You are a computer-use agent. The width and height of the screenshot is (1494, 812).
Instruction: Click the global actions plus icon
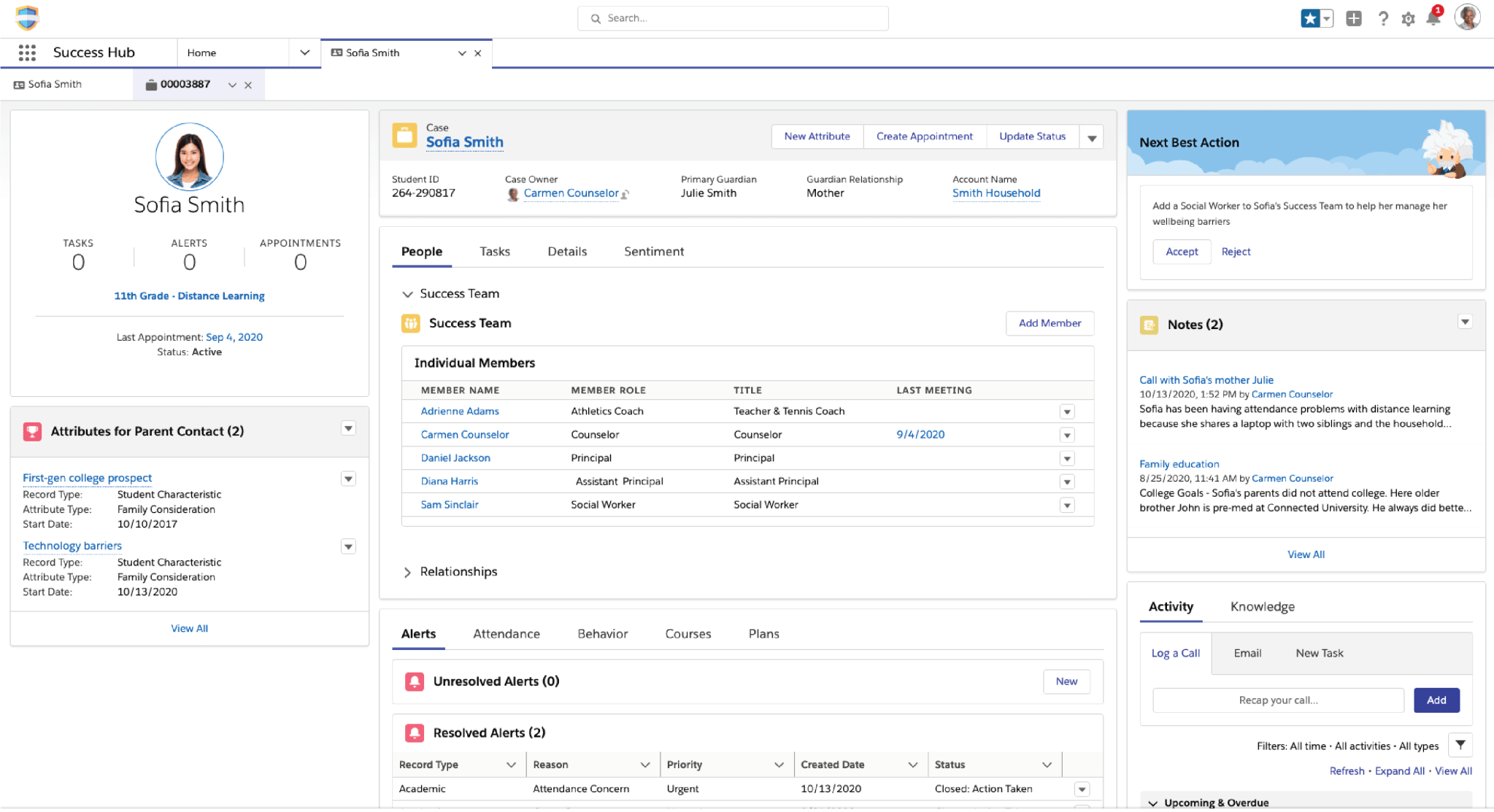1354,19
